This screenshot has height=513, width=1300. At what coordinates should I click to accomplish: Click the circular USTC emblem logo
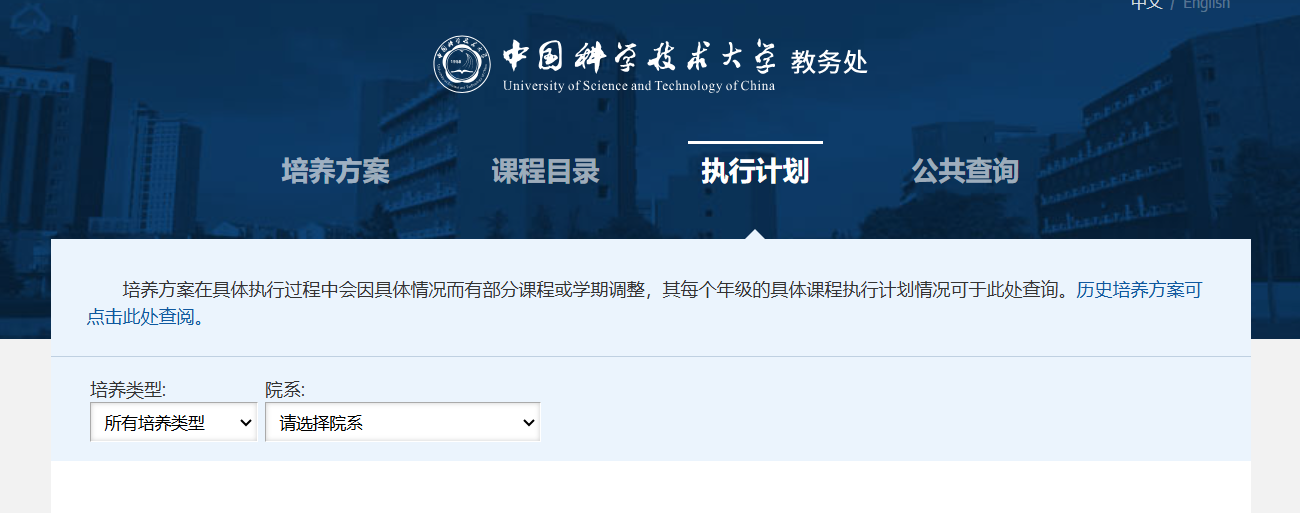462,63
